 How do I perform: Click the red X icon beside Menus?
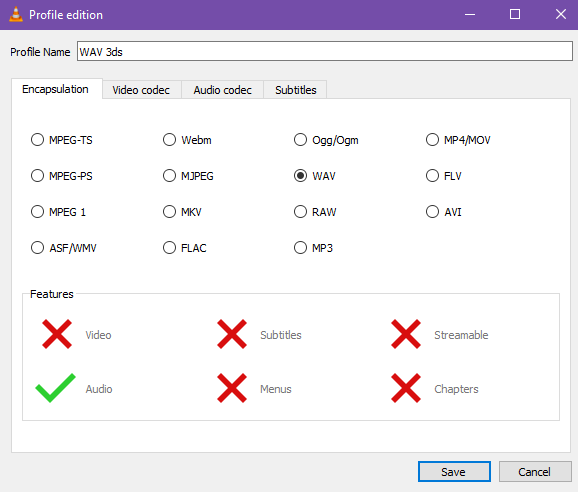coord(232,388)
